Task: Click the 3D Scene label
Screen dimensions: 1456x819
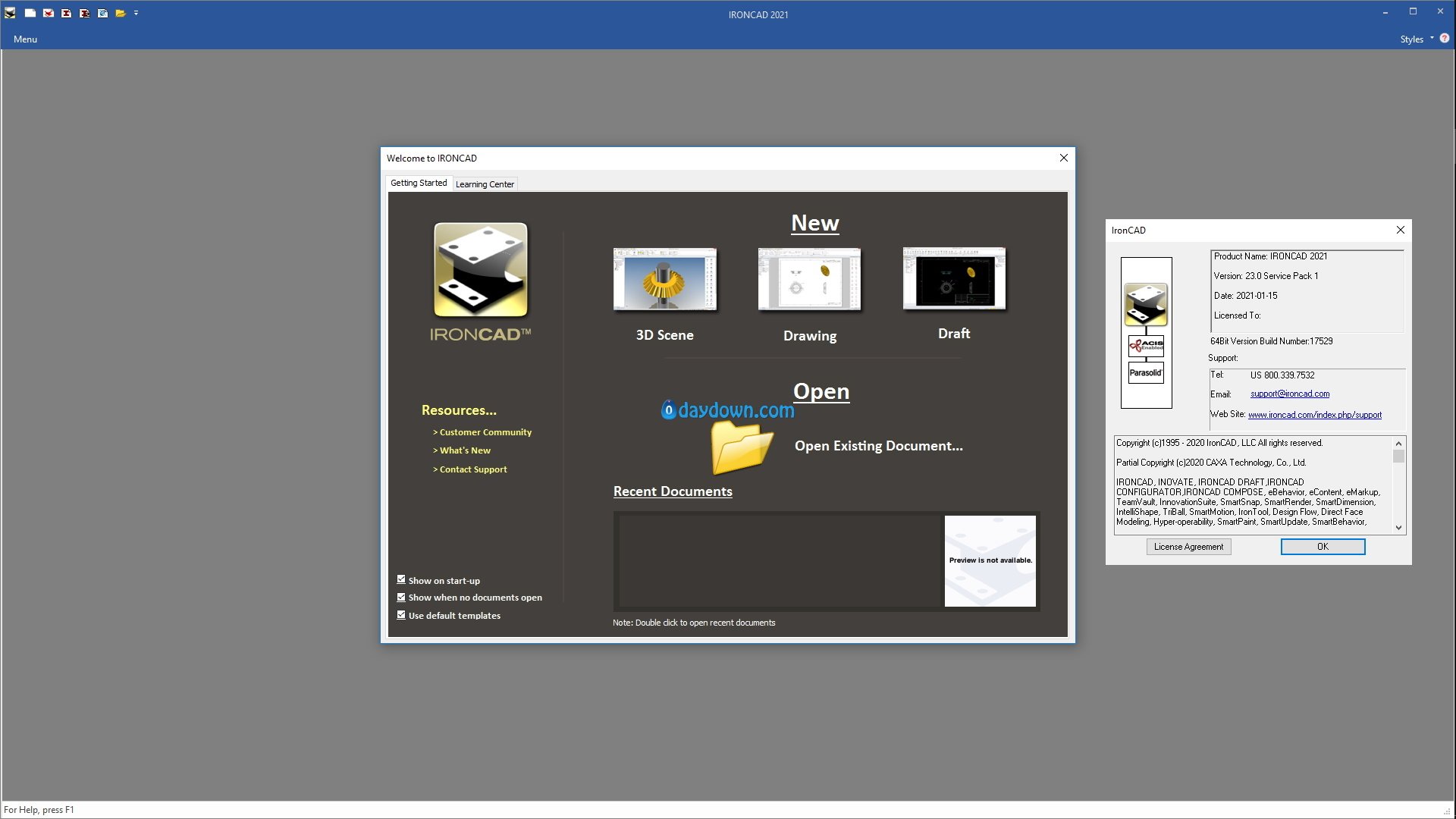Action: pyautogui.click(x=665, y=335)
